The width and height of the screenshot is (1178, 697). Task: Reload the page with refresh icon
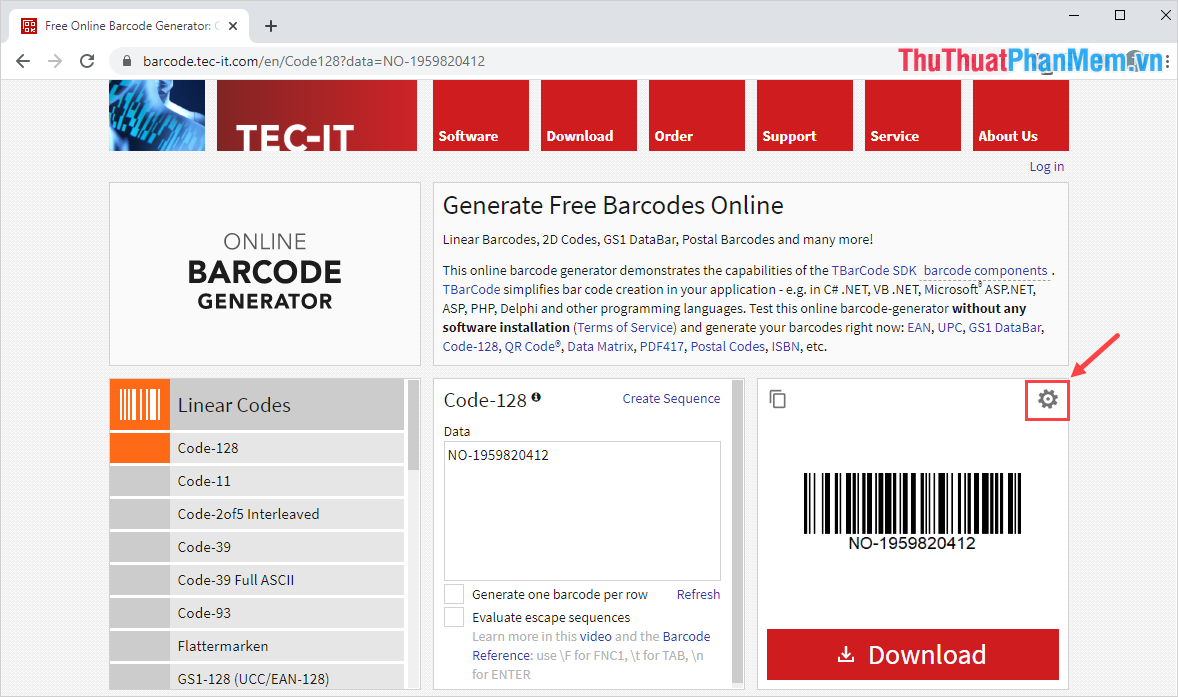87,61
